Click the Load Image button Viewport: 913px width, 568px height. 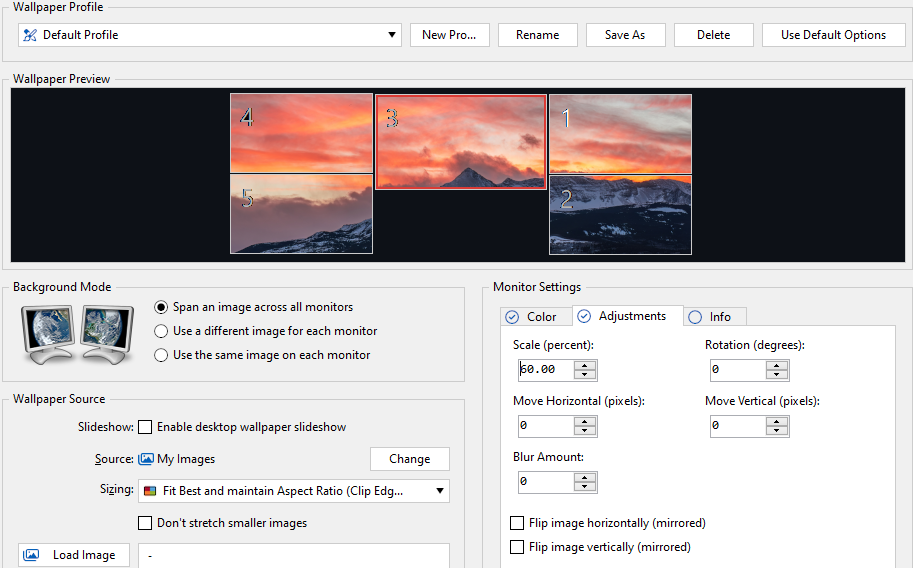click(74, 555)
